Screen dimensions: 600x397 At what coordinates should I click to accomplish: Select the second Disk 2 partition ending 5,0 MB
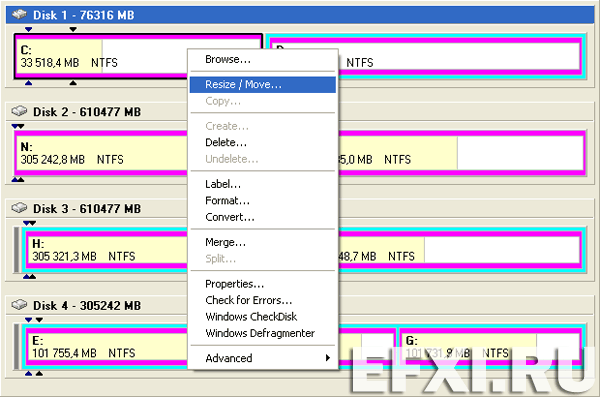(x=462, y=153)
